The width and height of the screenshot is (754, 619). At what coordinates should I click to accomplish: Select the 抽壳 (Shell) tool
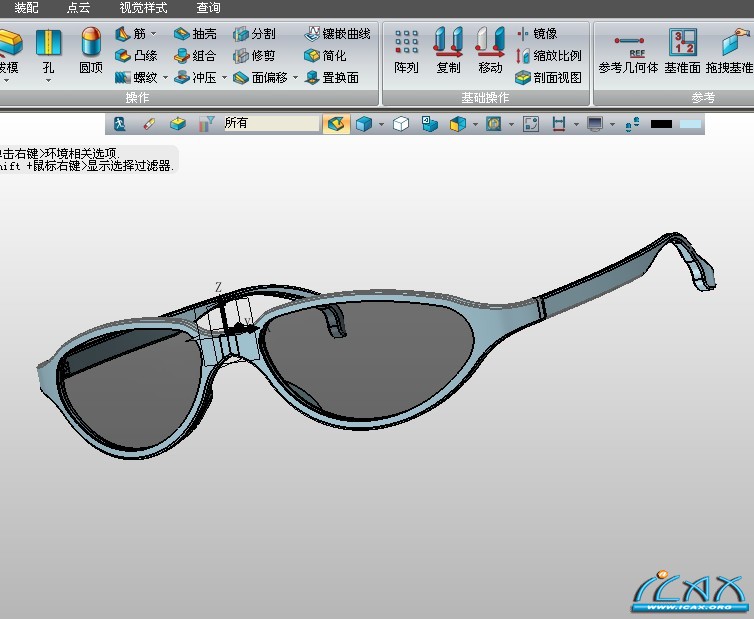tap(195, 34)
